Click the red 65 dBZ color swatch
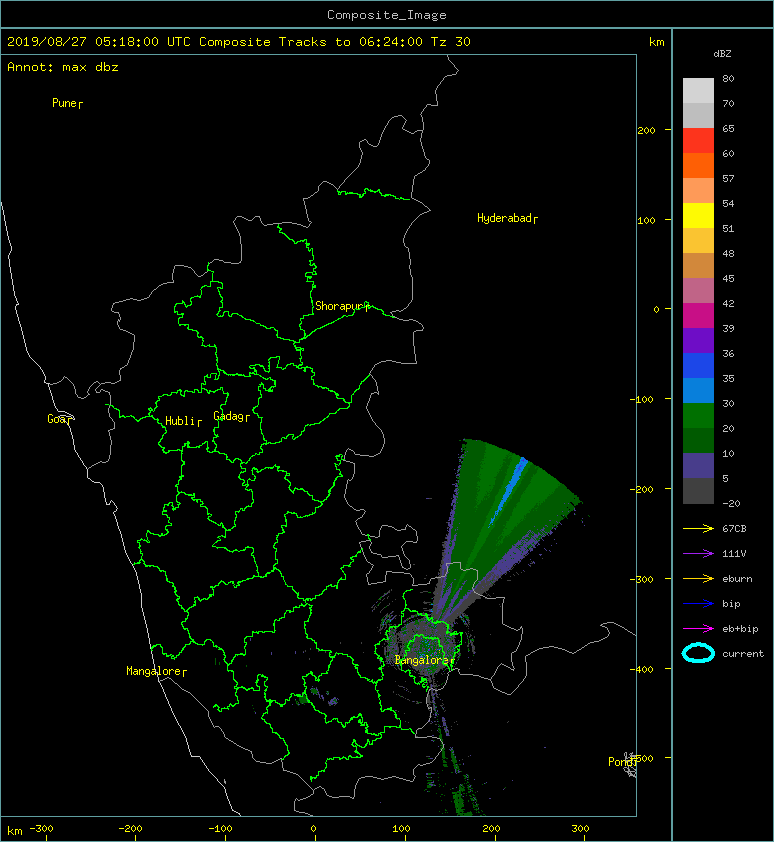 pos(698,141)
